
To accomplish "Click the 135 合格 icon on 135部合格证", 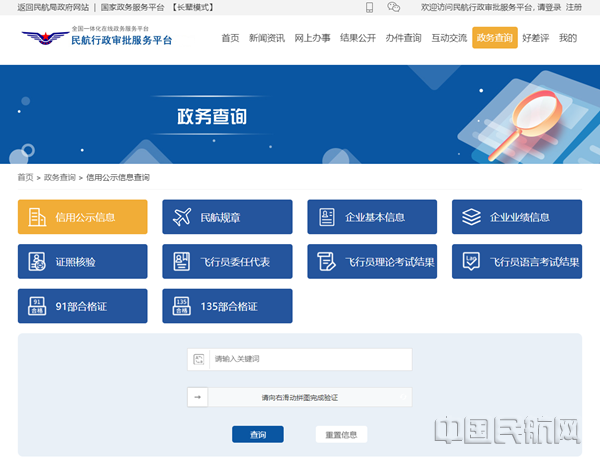I will pyautogui.click(x=182, y=306).
